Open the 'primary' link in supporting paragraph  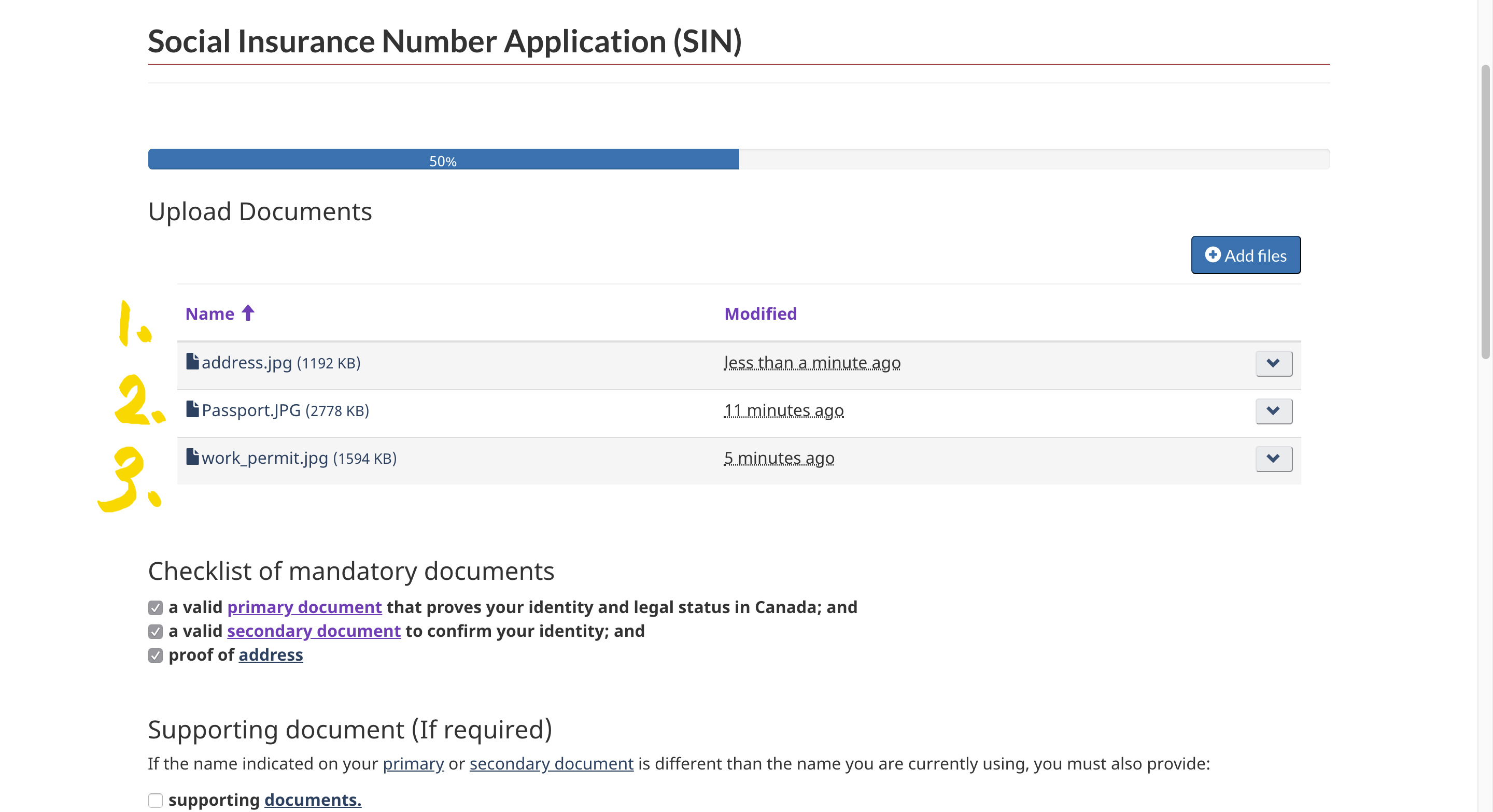pos(413,763)
